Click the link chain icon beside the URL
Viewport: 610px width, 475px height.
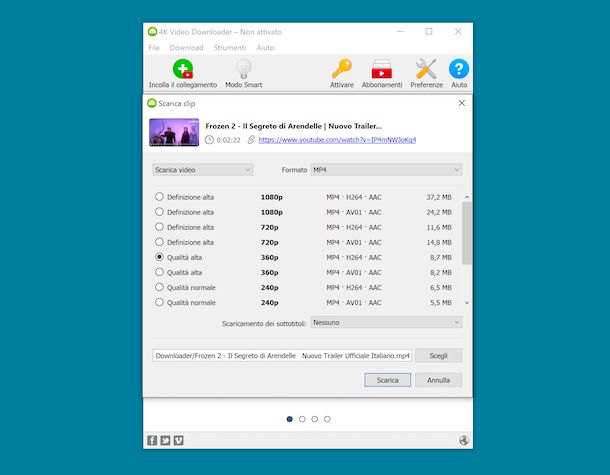click(x=251, y=140)
